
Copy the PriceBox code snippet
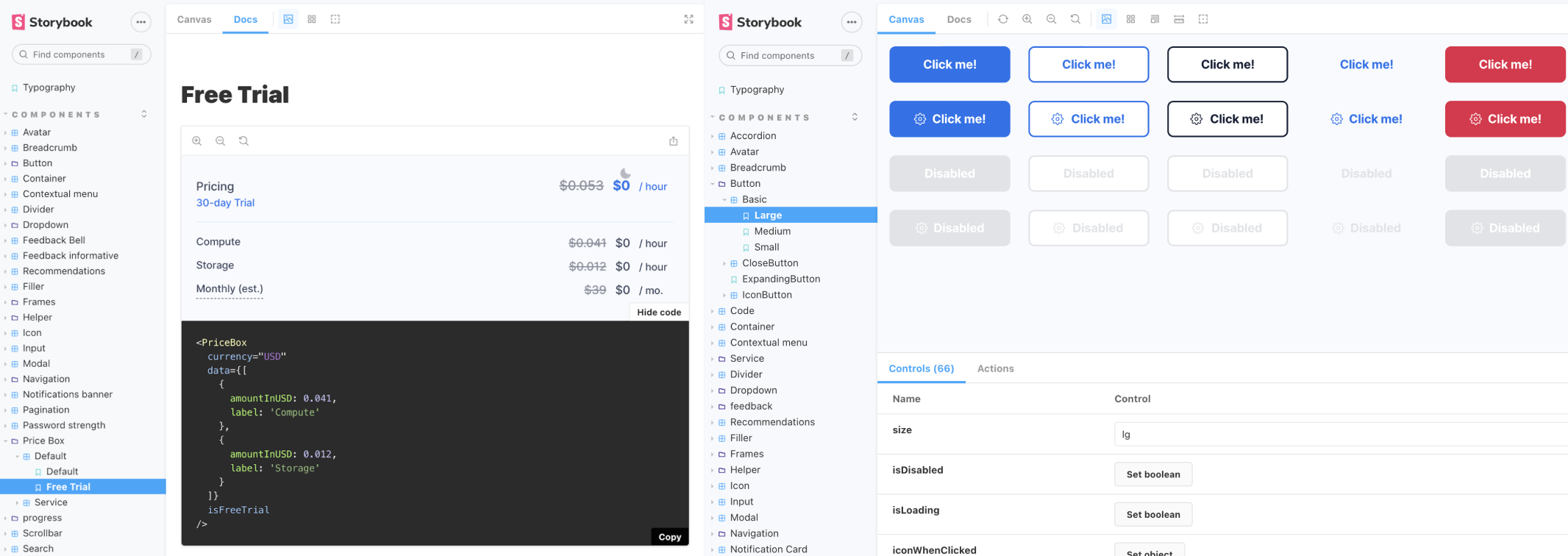(669, 537)
